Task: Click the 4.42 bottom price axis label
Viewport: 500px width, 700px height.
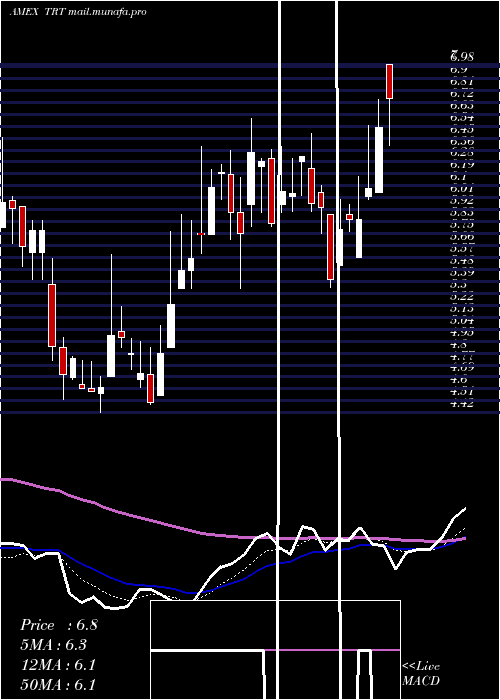Action: point(462,404)
